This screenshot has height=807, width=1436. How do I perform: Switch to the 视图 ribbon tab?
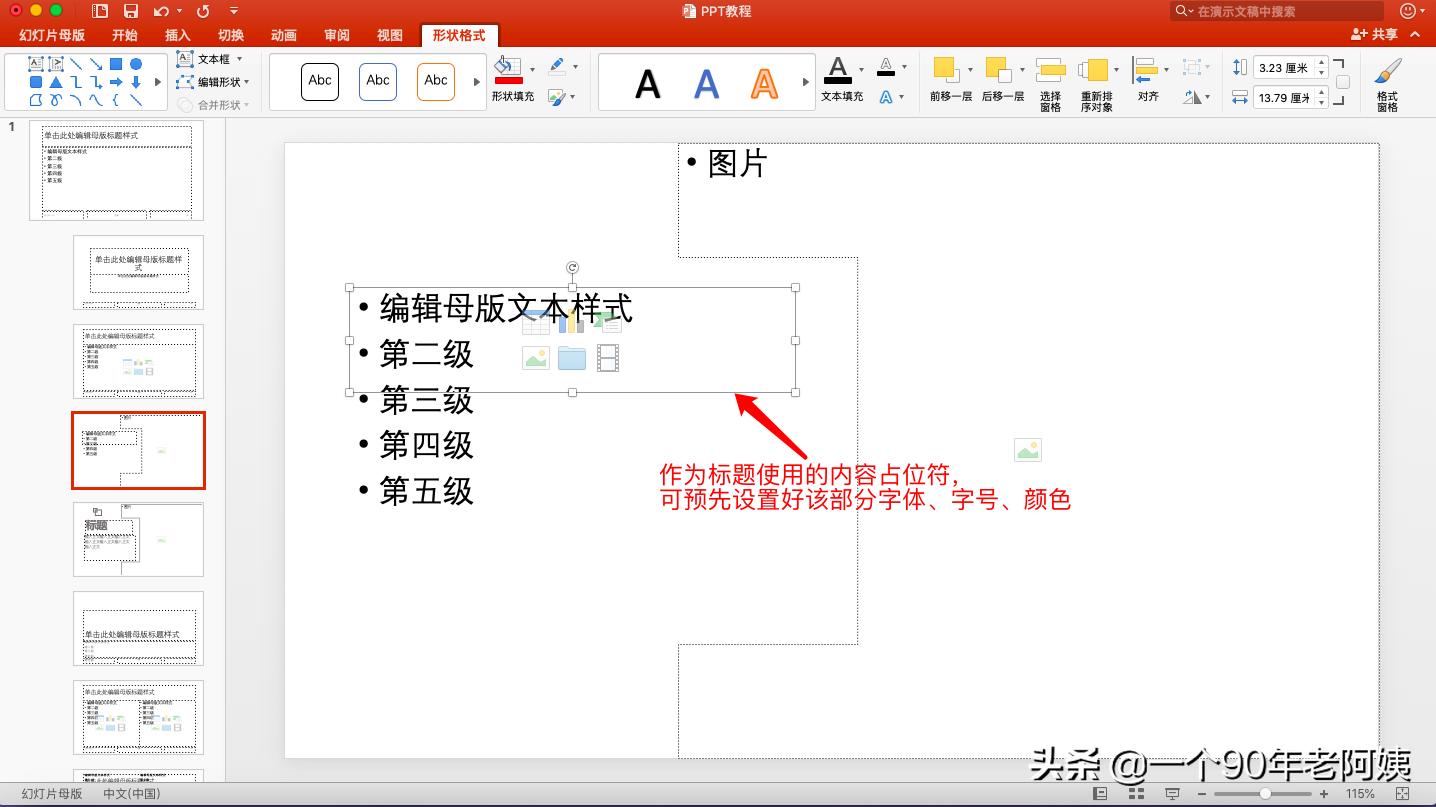click(x=390, y=35)
